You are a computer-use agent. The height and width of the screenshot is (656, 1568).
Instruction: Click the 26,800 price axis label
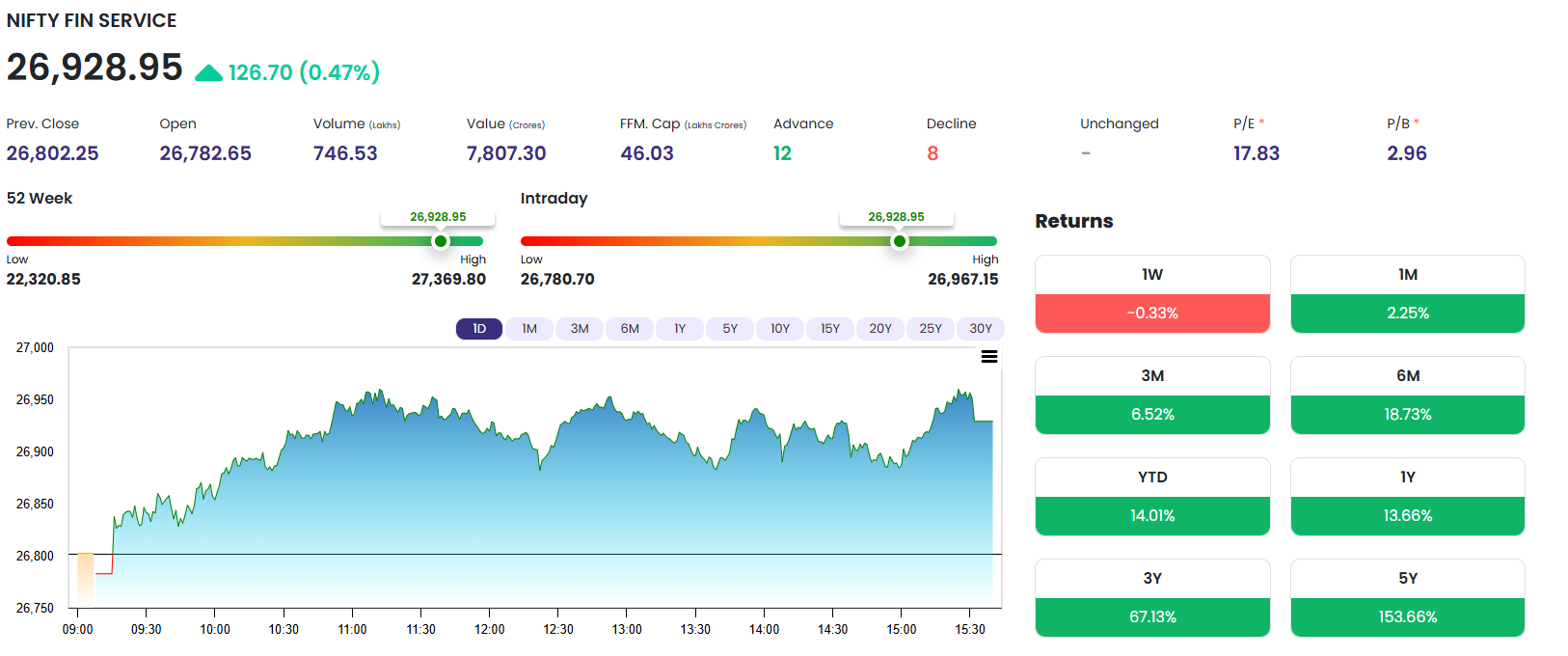35,556
